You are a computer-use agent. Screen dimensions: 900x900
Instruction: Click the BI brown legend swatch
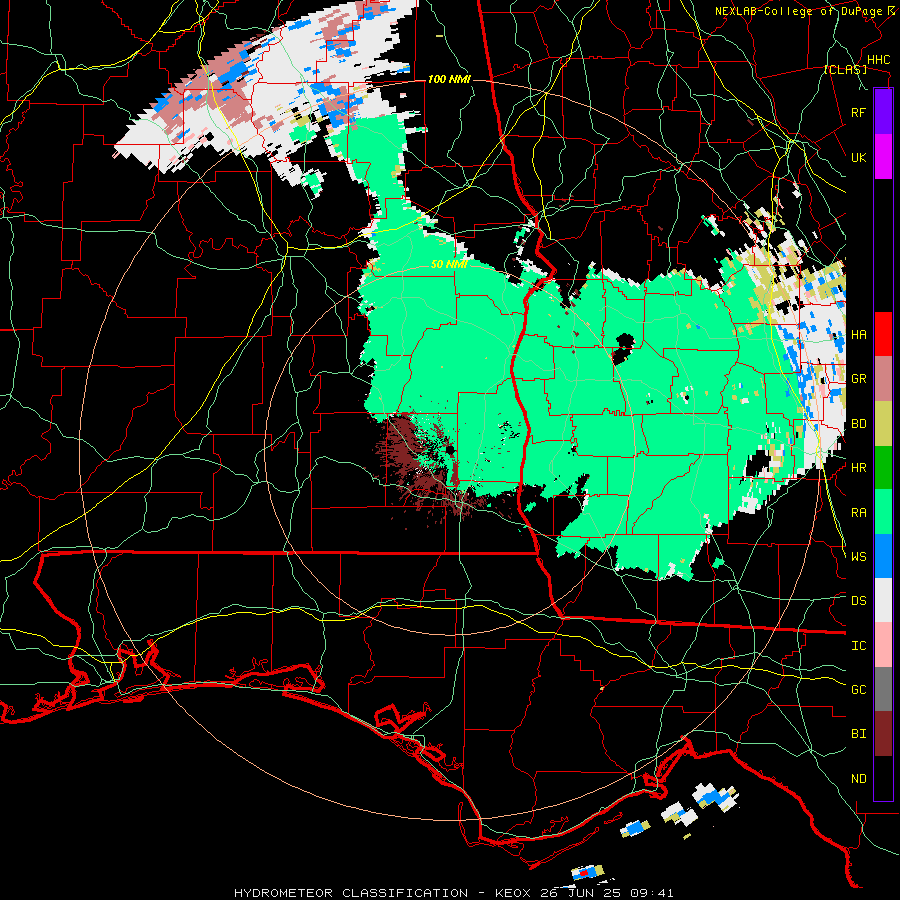point(883,734)
